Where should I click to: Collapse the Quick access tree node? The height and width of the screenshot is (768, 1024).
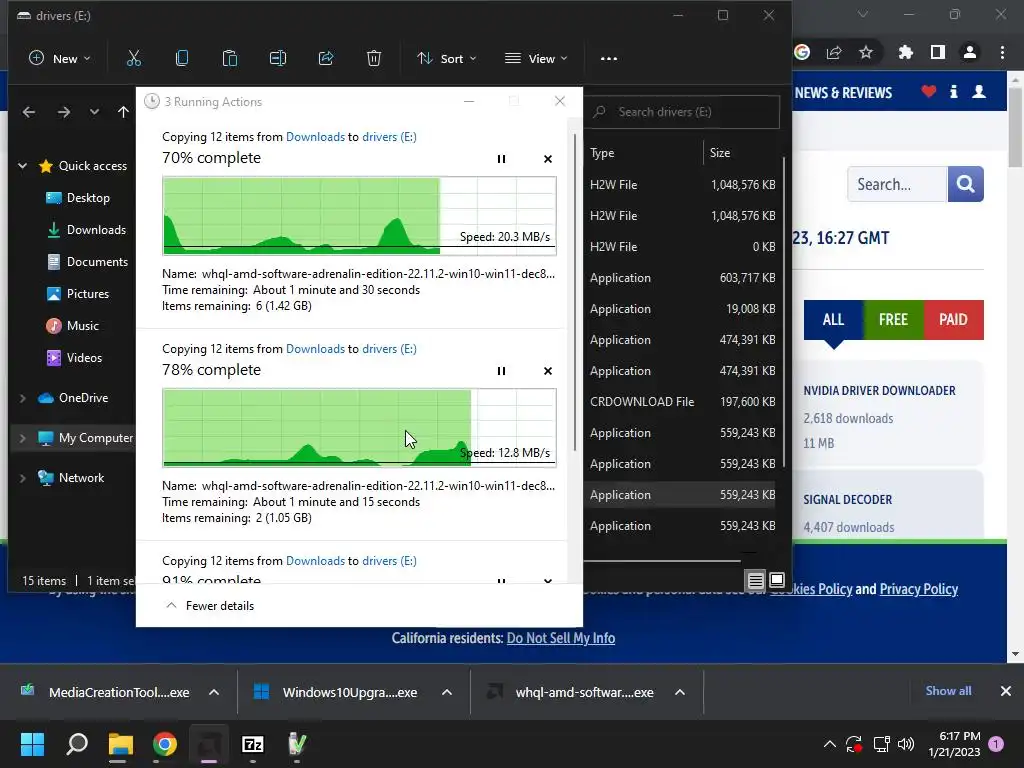click(x=23, y=166)
